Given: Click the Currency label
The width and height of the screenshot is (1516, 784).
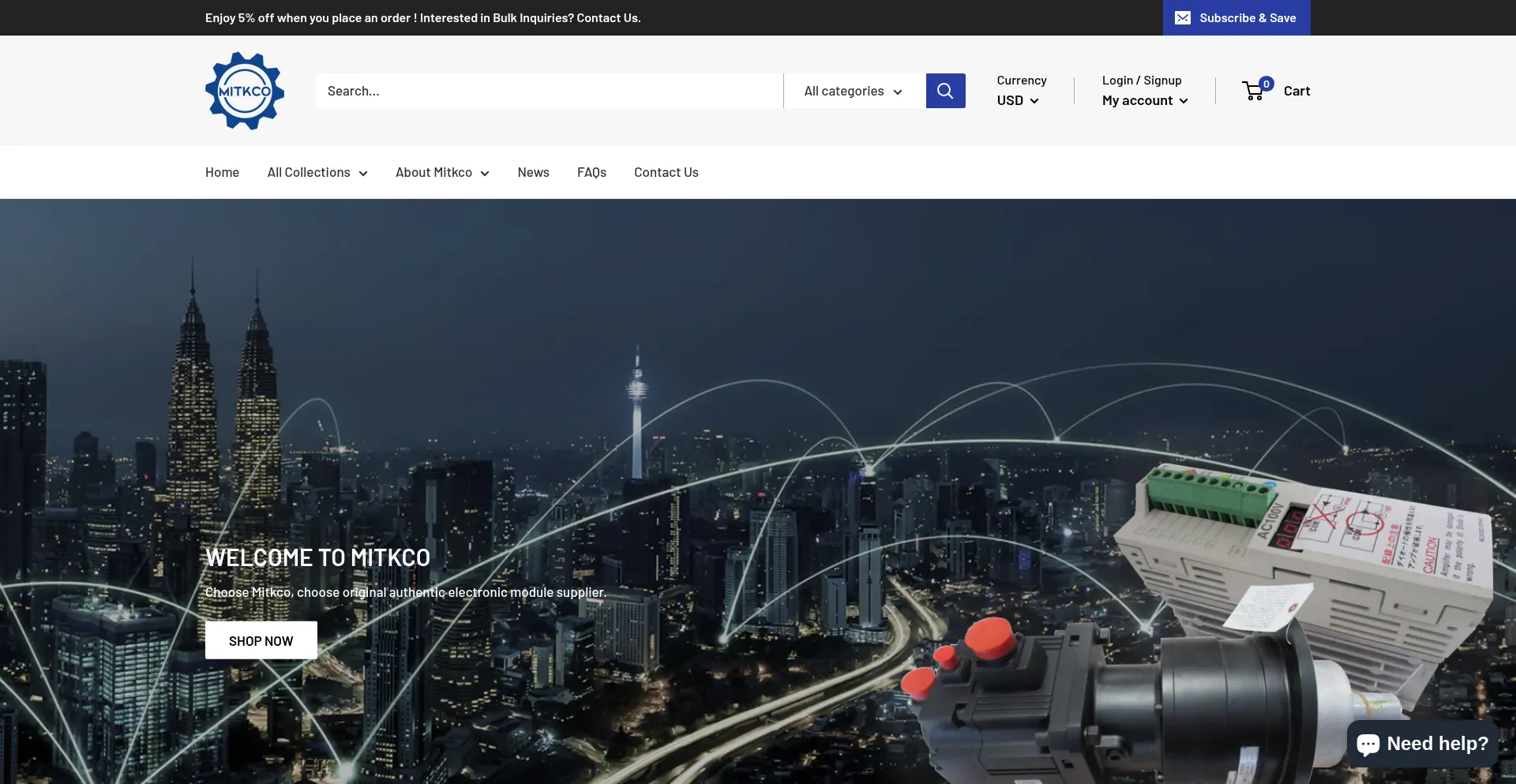Looking at the screenshot, I should click(1022, 81).
